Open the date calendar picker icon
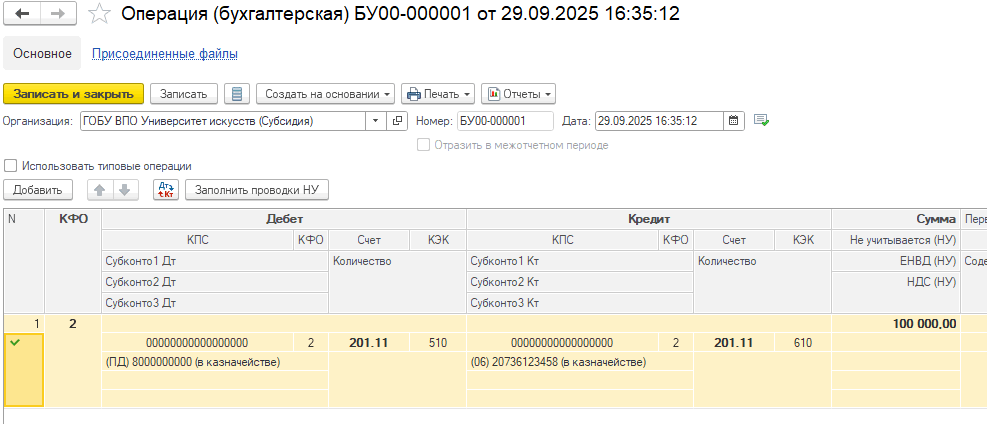The width and height of the screenshot is (987, 424). tap(733, 121)
